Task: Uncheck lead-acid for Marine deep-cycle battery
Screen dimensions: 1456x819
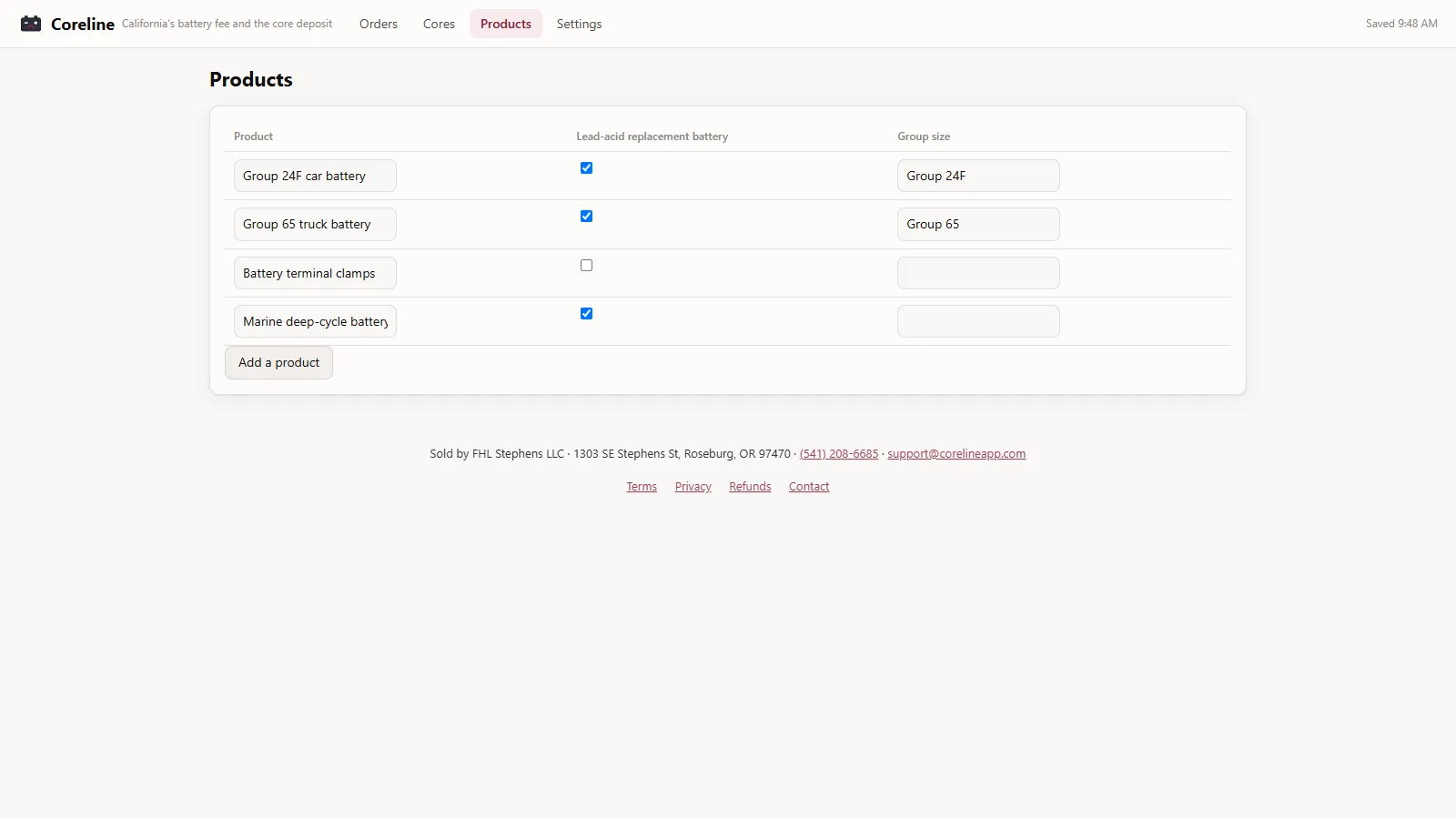Action: tap(586, 314)
